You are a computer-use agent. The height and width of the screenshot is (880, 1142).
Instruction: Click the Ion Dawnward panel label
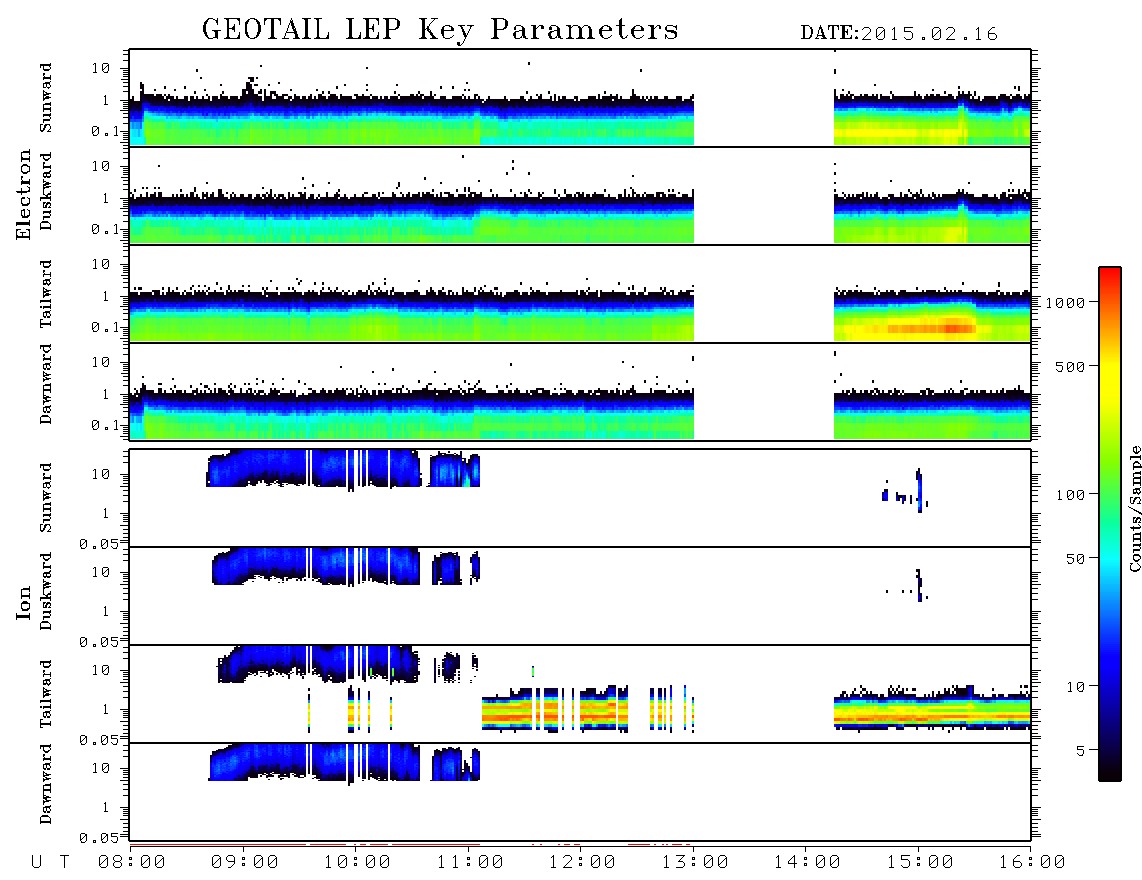[46, 784]
